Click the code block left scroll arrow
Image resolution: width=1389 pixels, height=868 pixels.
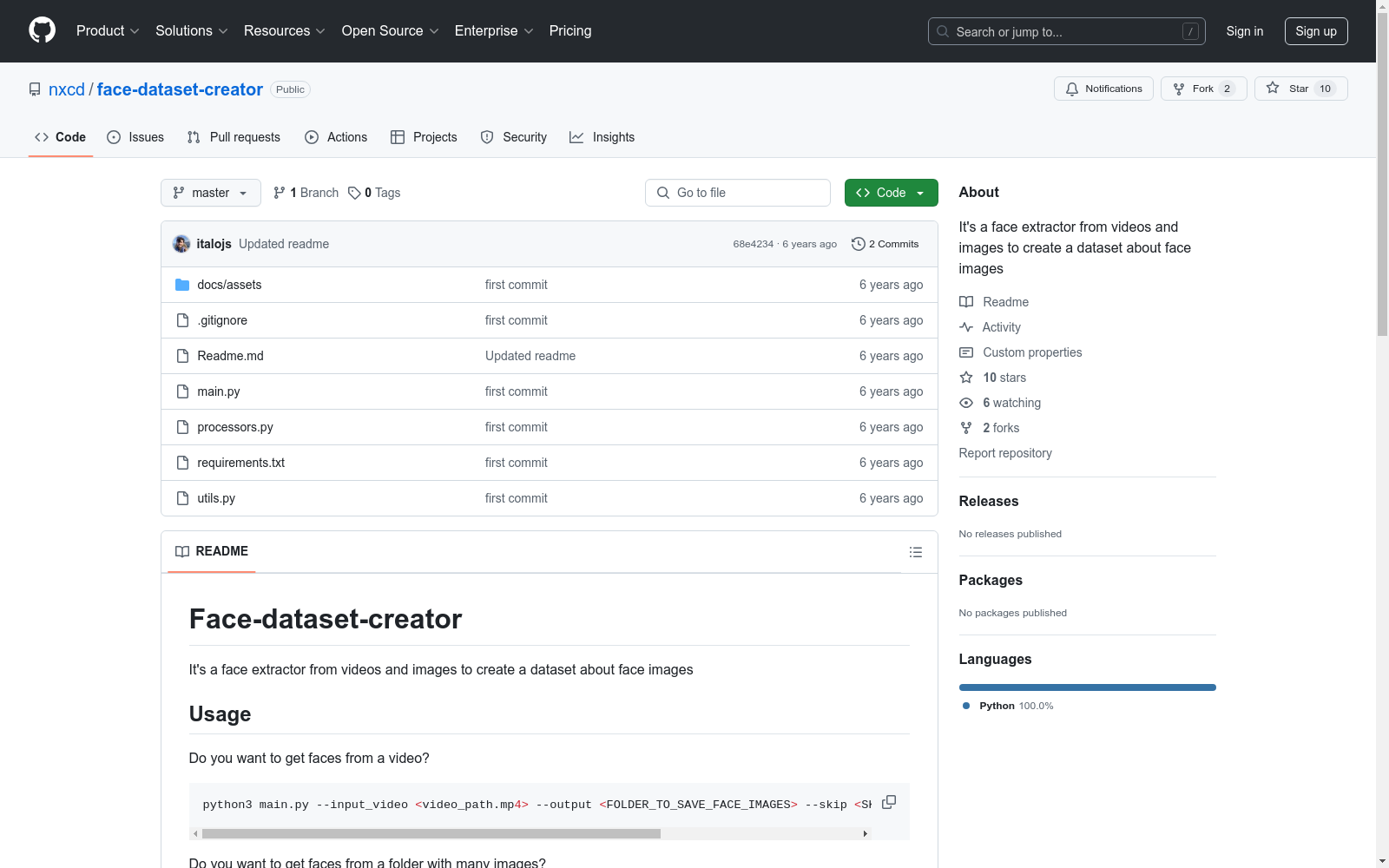(x=195, y=833)
